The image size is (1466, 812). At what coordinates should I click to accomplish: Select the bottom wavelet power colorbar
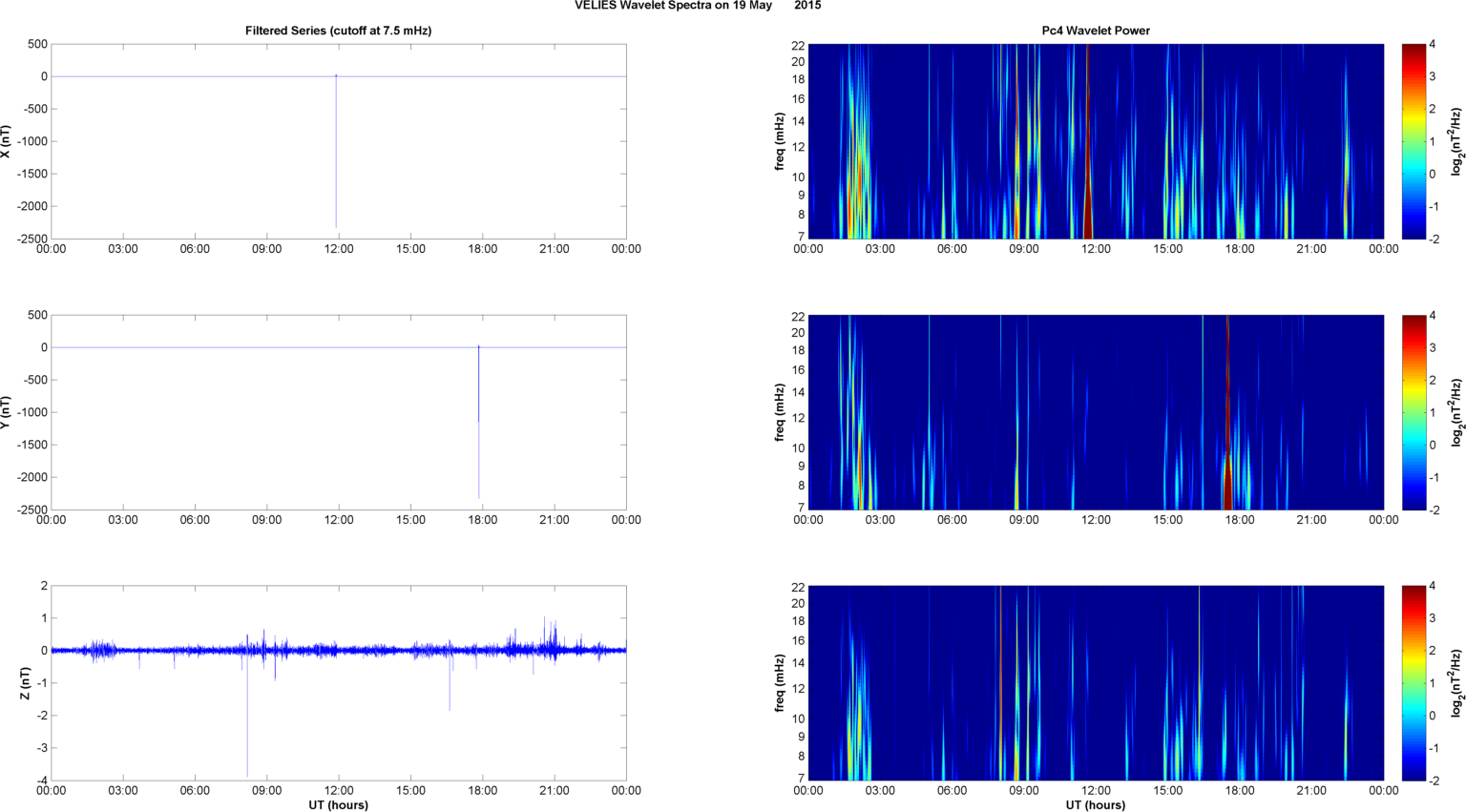click(x=1414, y=683)
